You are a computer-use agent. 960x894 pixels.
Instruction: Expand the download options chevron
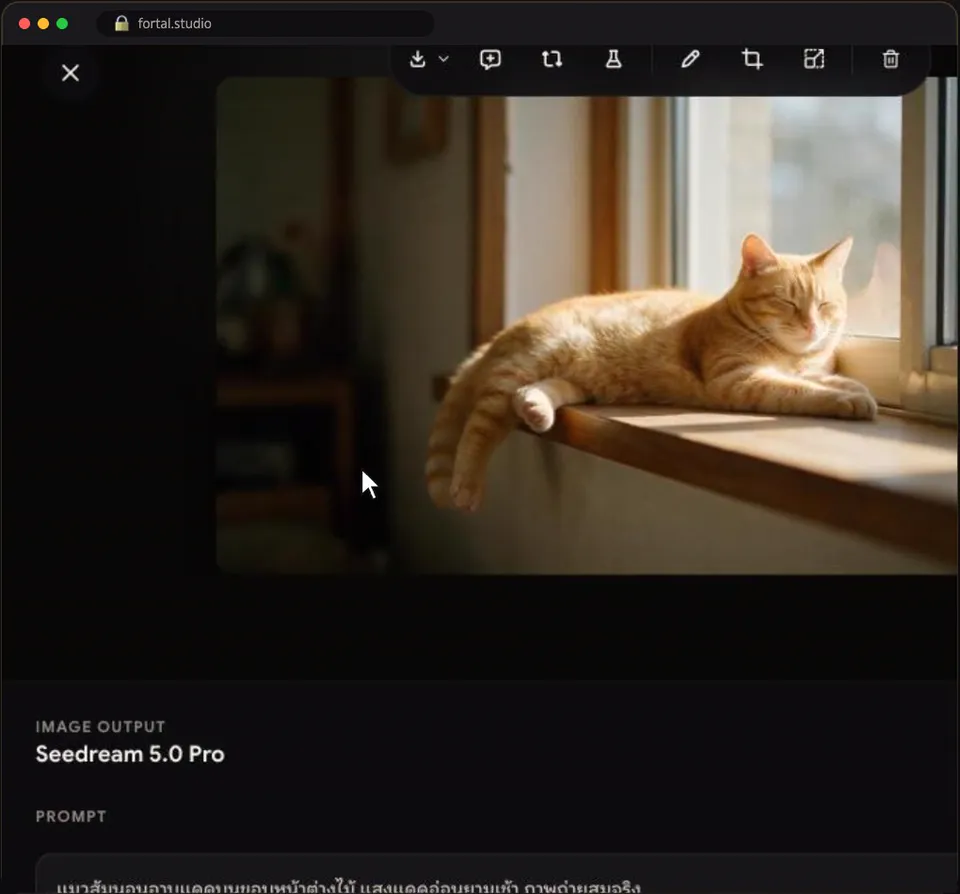point(444,59)
